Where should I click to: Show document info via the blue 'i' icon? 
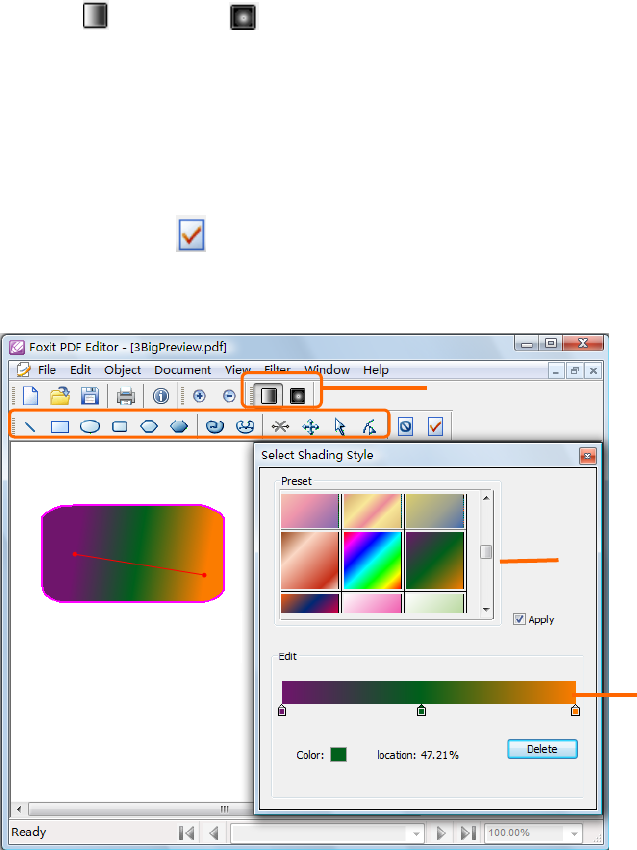pyautogui.click(x=161, y=396)
